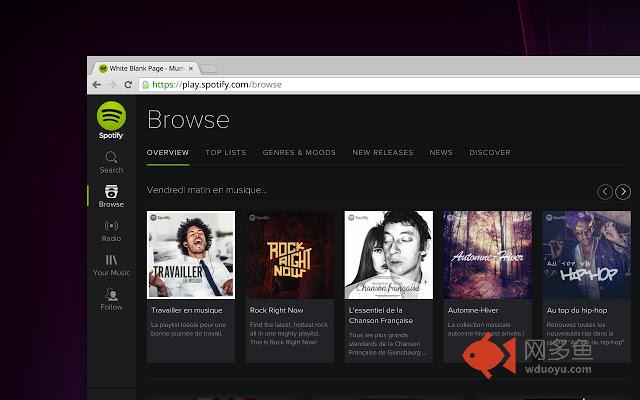Screen dimensions: 640x400
Task: Switch to the Overview tab
Action: click(168, 153)
